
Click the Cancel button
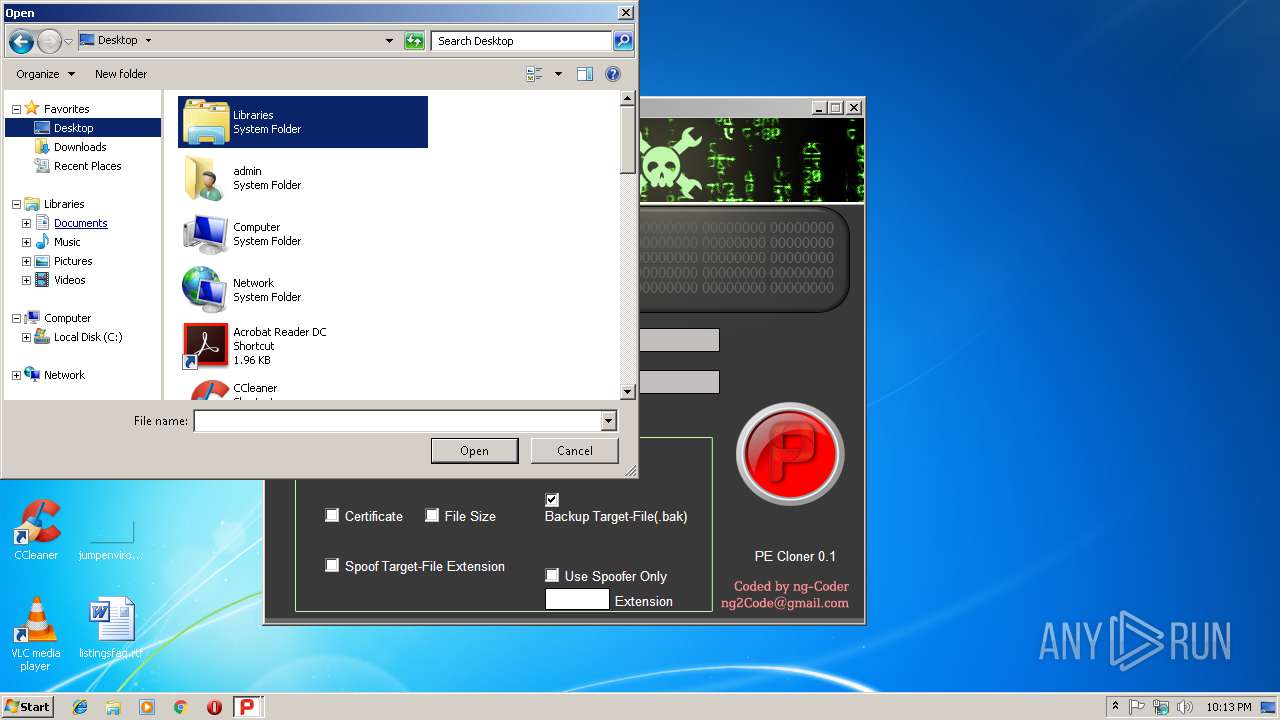(x=575, y=451)
